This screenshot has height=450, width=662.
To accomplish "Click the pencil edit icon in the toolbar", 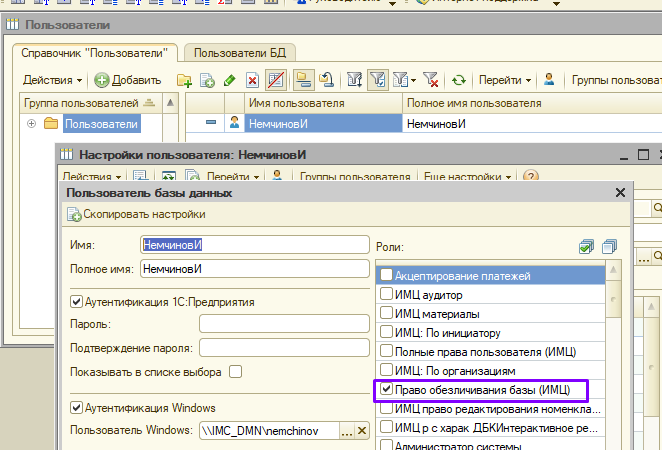I will pyautogui.click(x=230, y=79).
